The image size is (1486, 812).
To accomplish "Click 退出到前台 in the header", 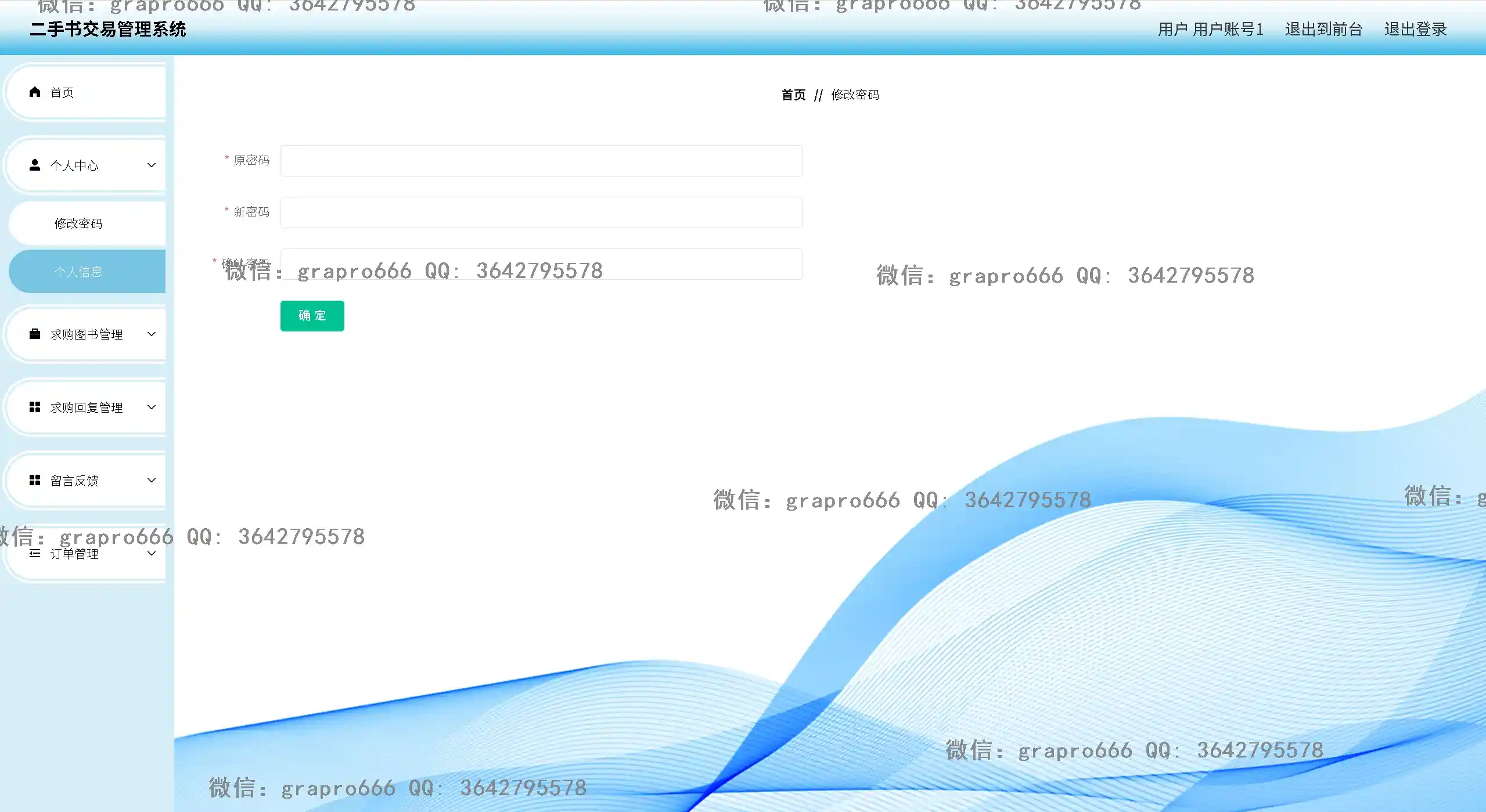I will pyautogui.click(x=1323, y=29).
